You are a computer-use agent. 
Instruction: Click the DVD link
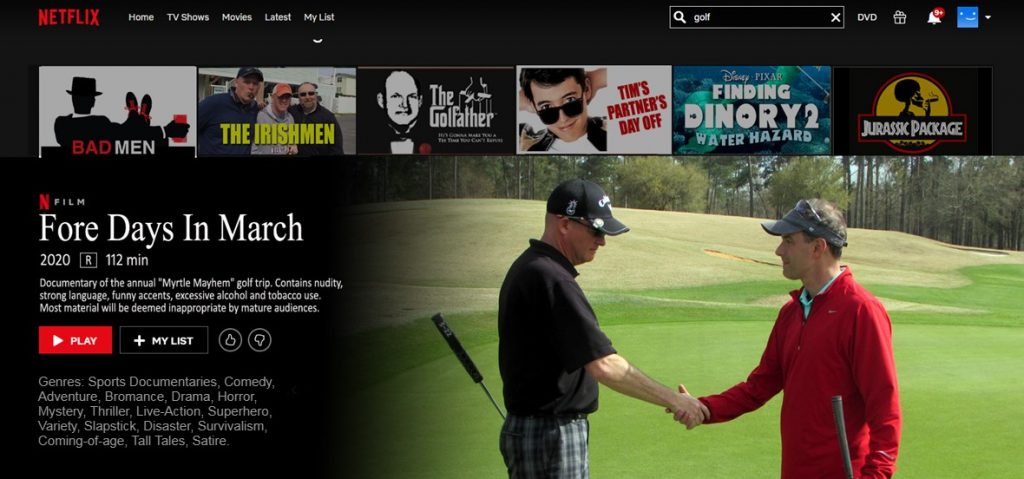(x=867, y=17)
